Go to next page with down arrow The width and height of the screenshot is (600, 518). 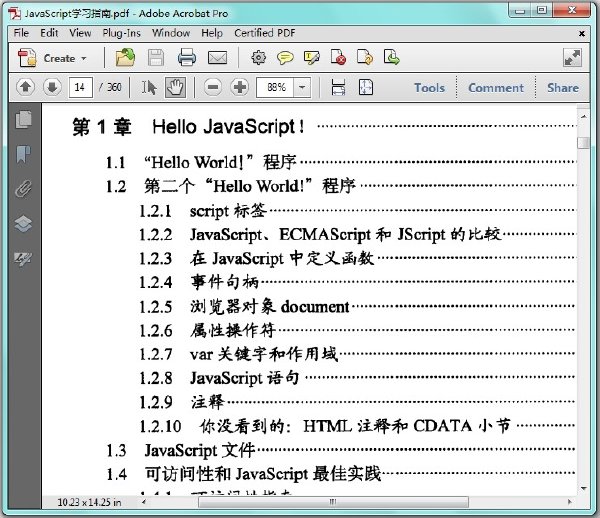pos(52,87)
